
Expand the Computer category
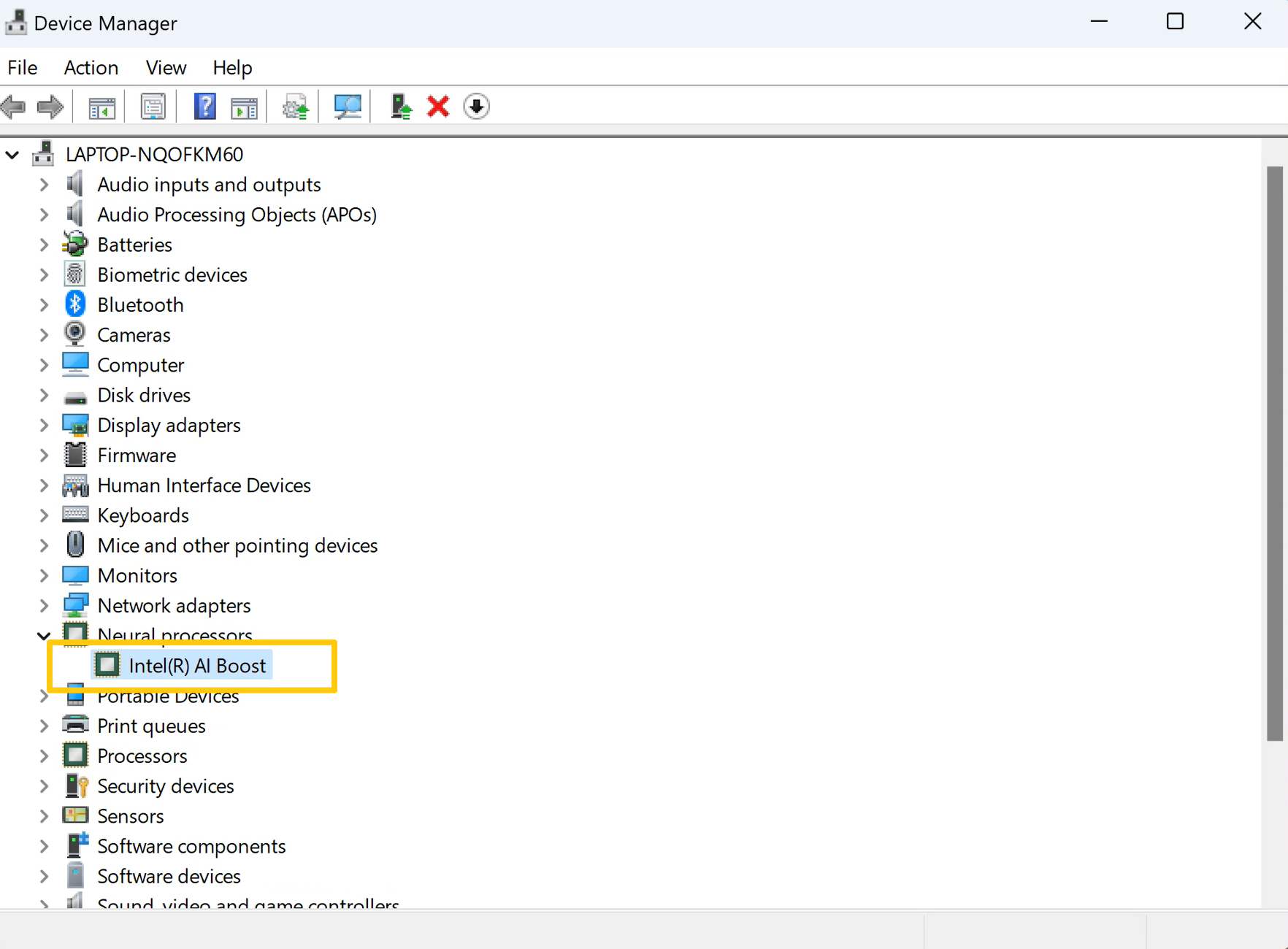[44, 364]
